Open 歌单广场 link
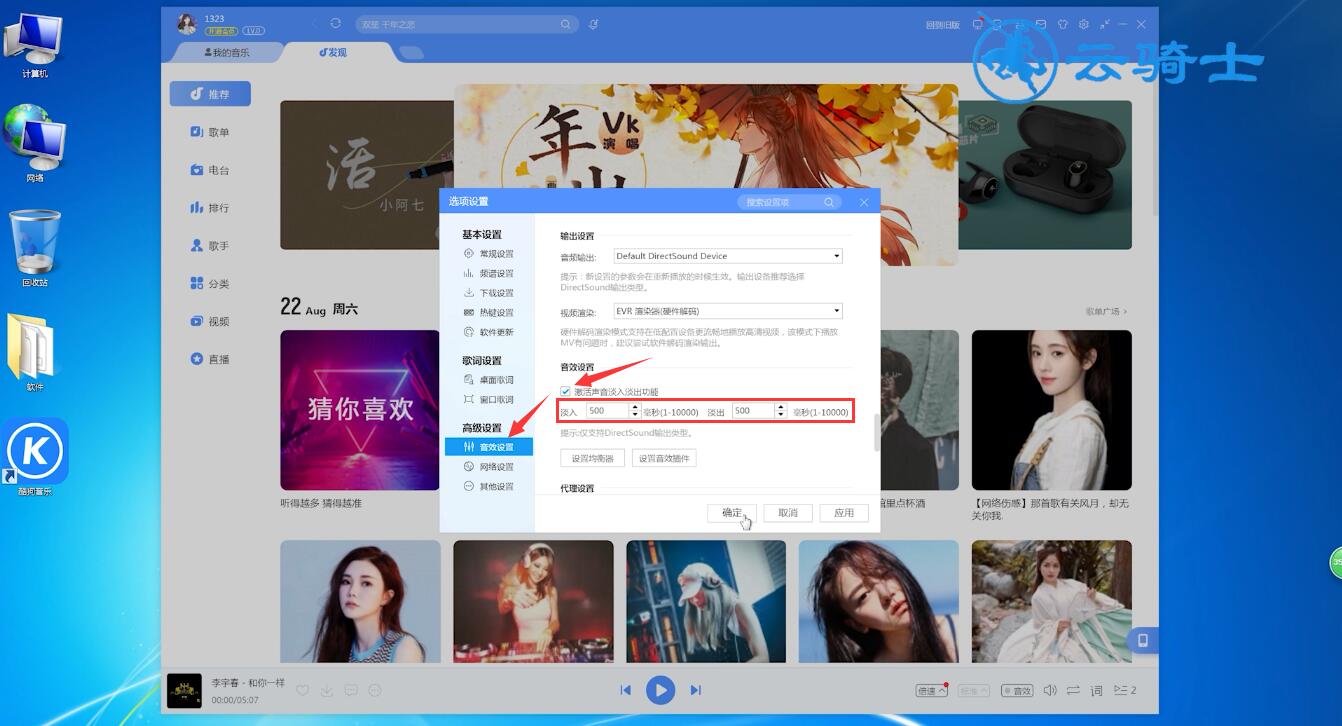 [x=1107, y=312]
